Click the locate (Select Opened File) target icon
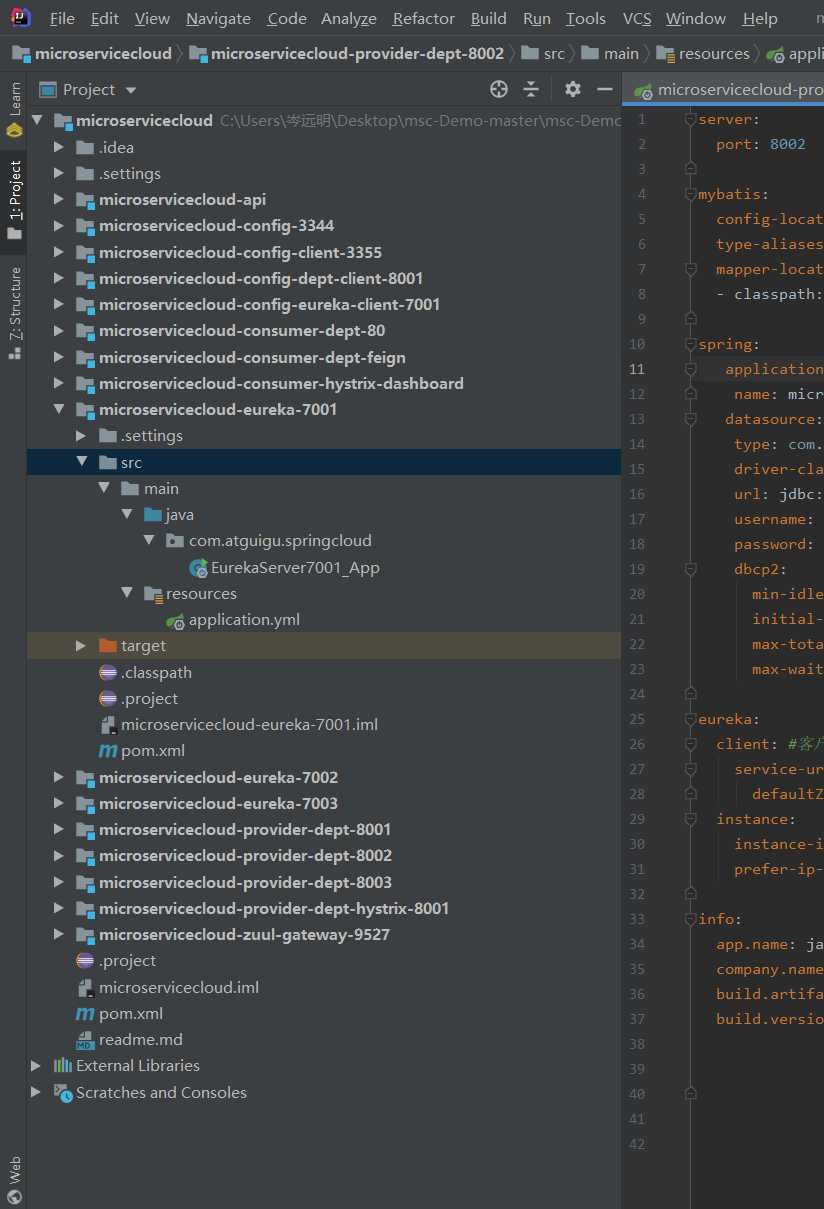The image size is (824, 1209). [x=499, y=90]
